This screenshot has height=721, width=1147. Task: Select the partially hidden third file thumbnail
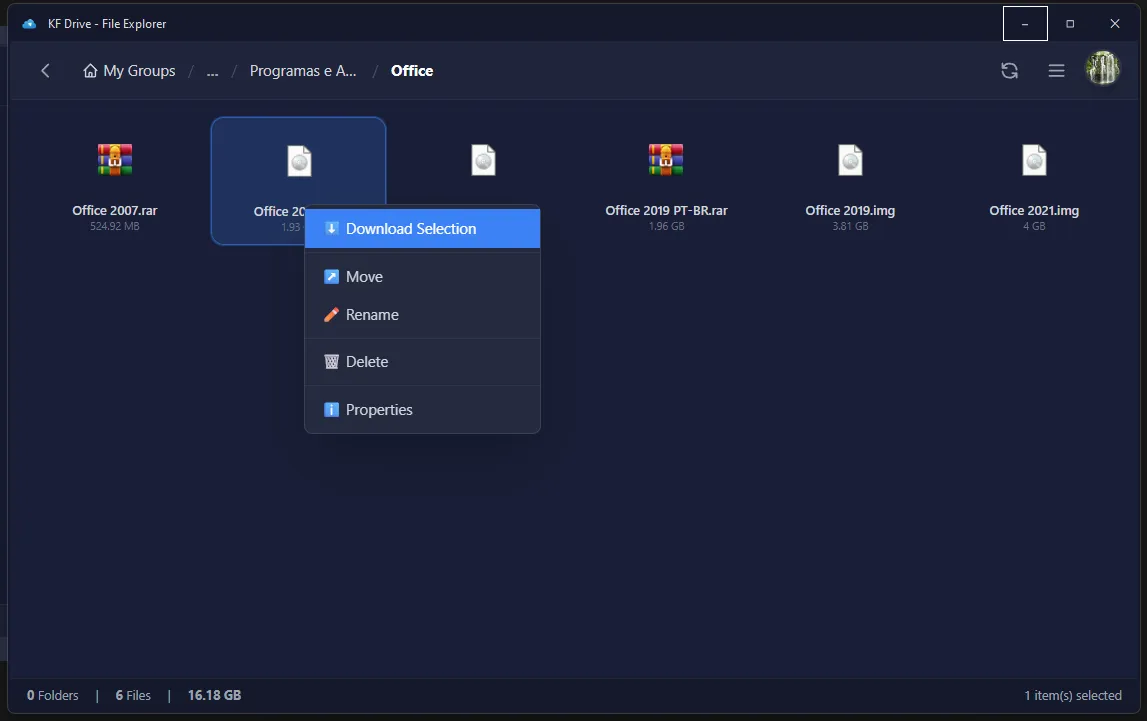click(x=483, y=160)
